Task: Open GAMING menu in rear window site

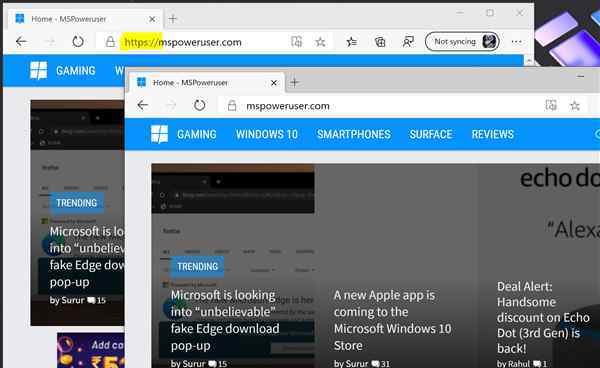Action: point(75,71)
